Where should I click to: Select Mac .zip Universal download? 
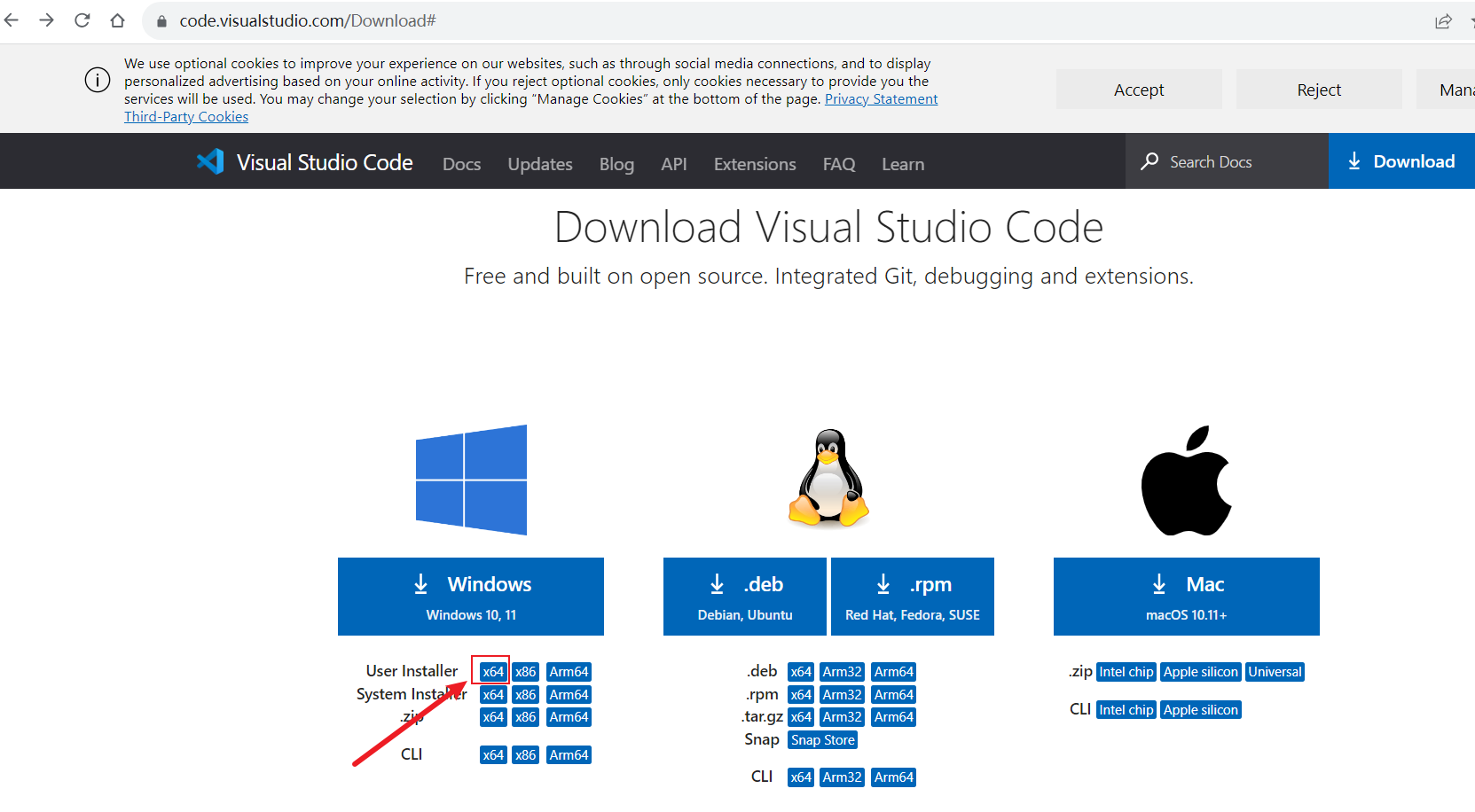tap(1275, 672)
